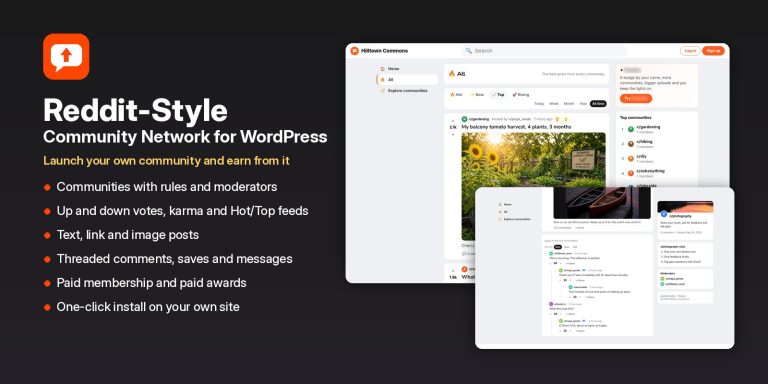Image resolution: width=768 pixels, height=384 pixels.
Task: Click the Log in button
Action: point(690,51)
